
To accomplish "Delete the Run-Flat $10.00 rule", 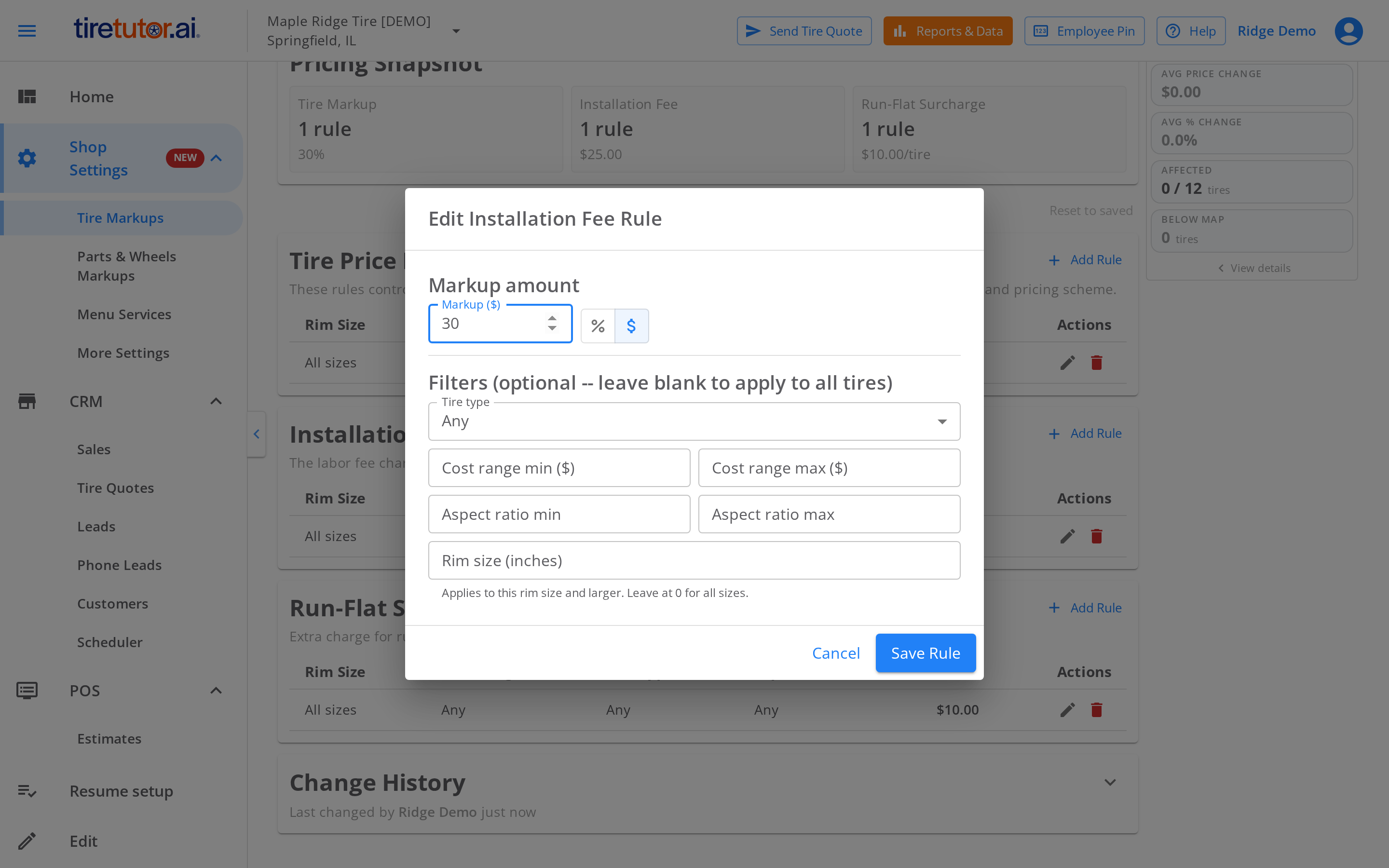I will click(1096, 710).
